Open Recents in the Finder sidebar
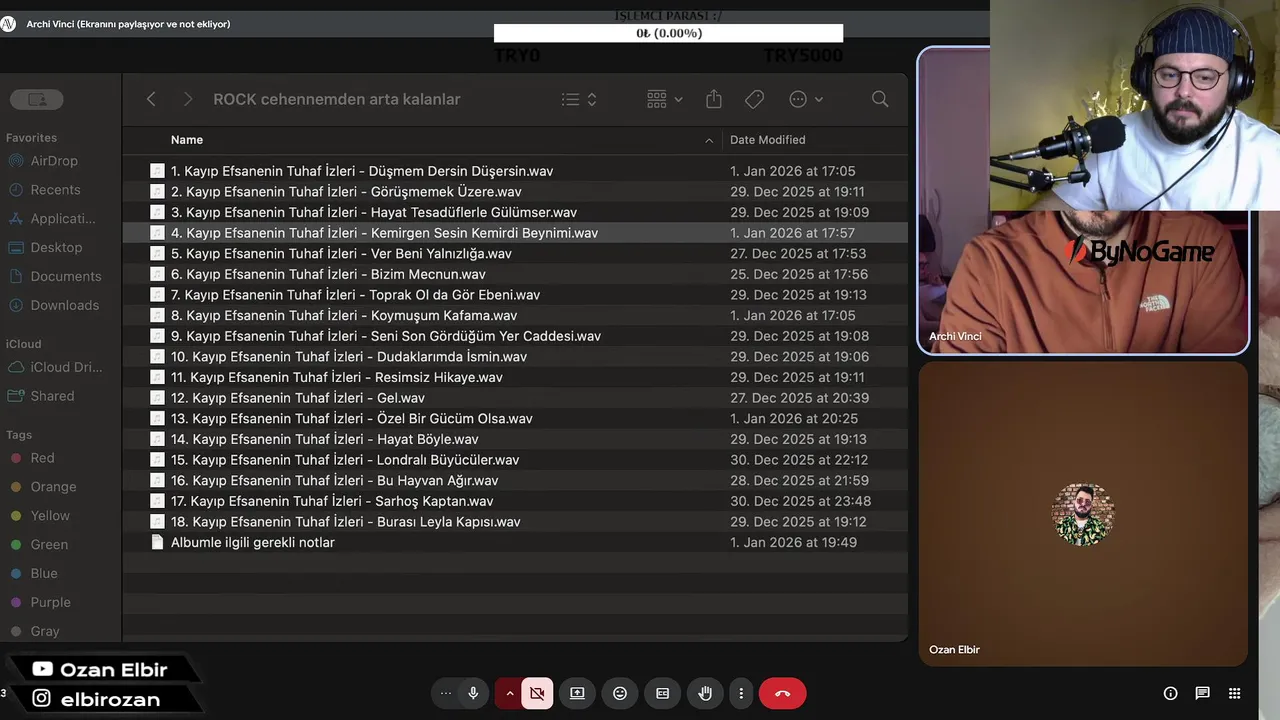The image size is (1280, 720). pyautogui.click(x=44, y=190)
